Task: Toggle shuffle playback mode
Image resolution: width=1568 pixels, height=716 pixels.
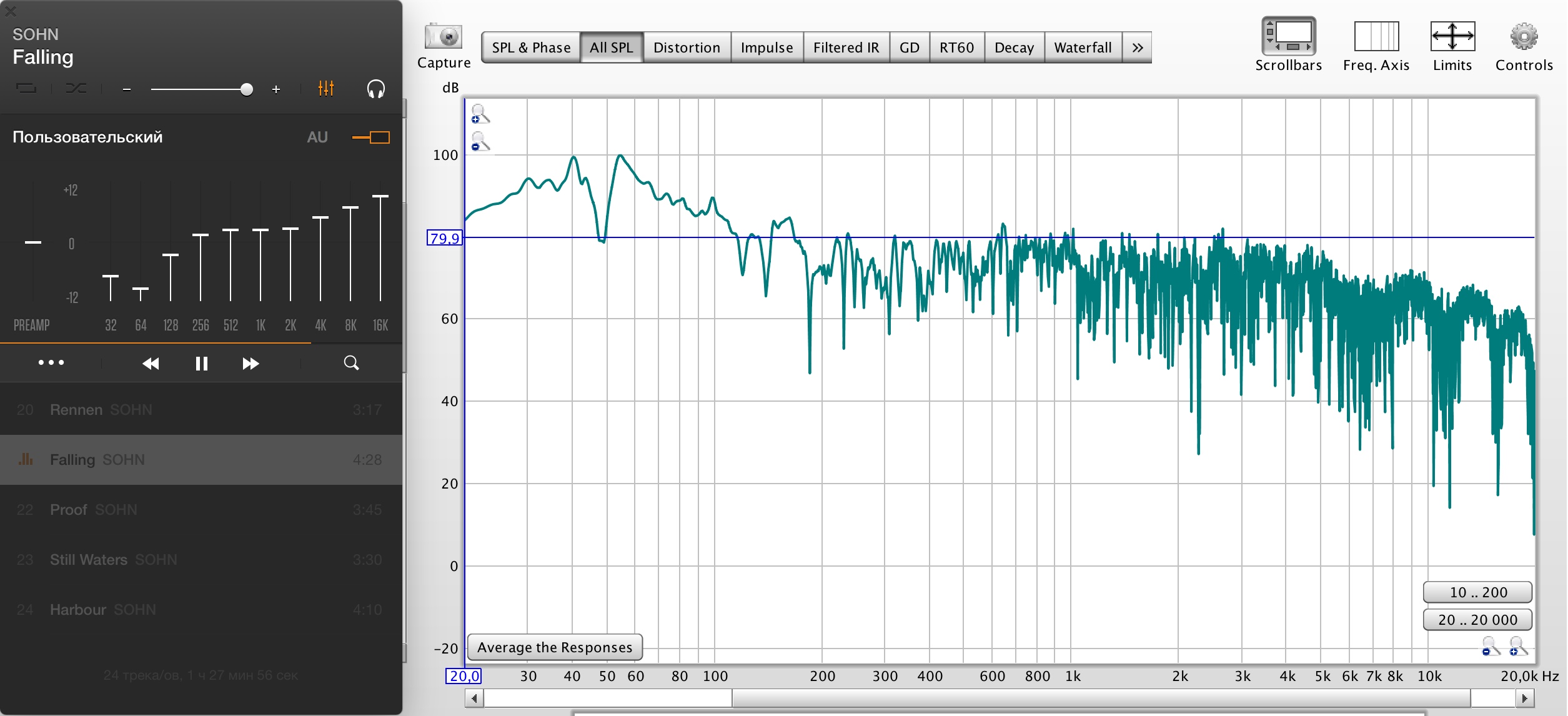Action: pyautogui.click(x=76, y=89)
